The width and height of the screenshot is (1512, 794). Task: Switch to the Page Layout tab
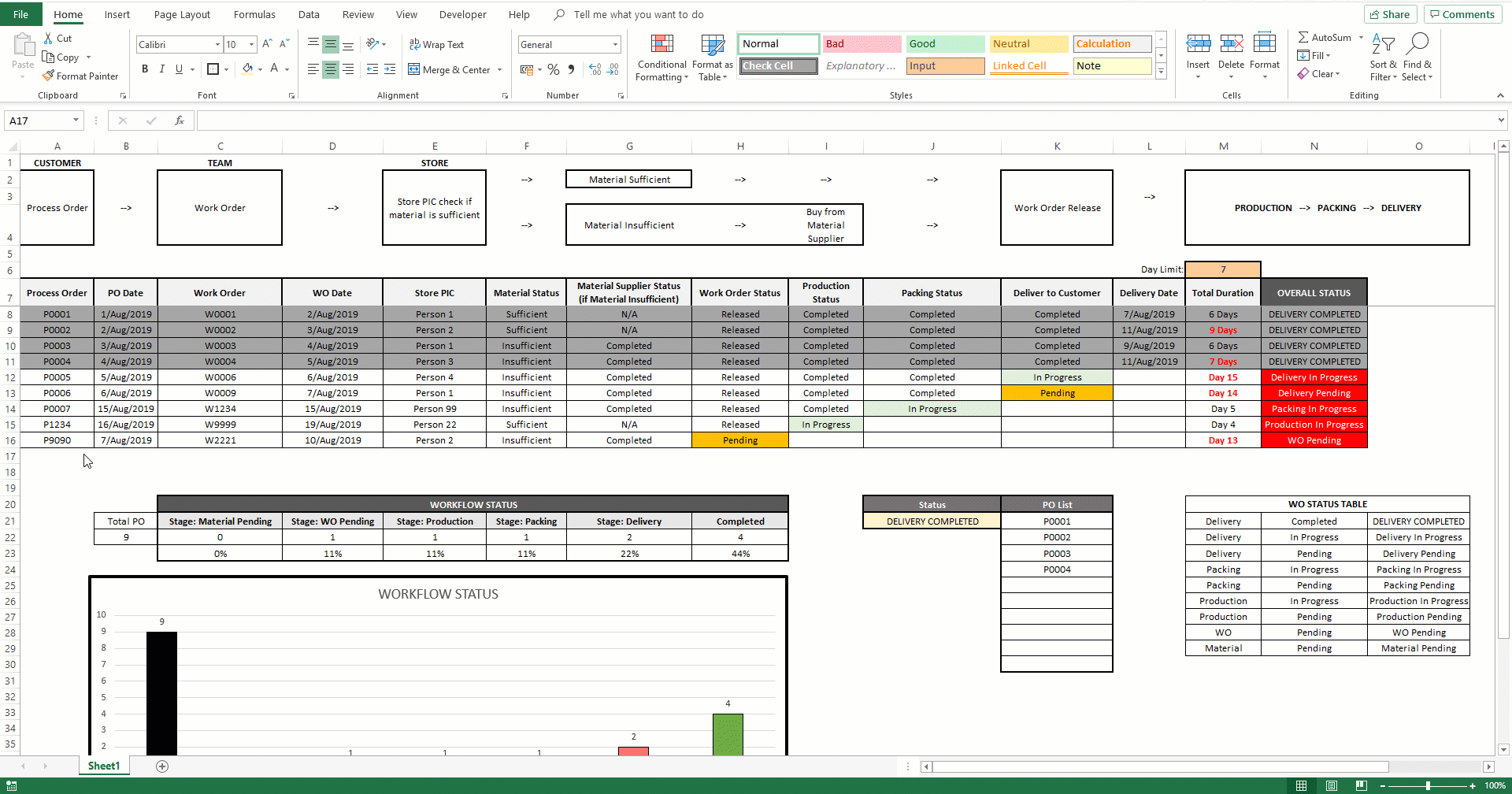(182, 14)
